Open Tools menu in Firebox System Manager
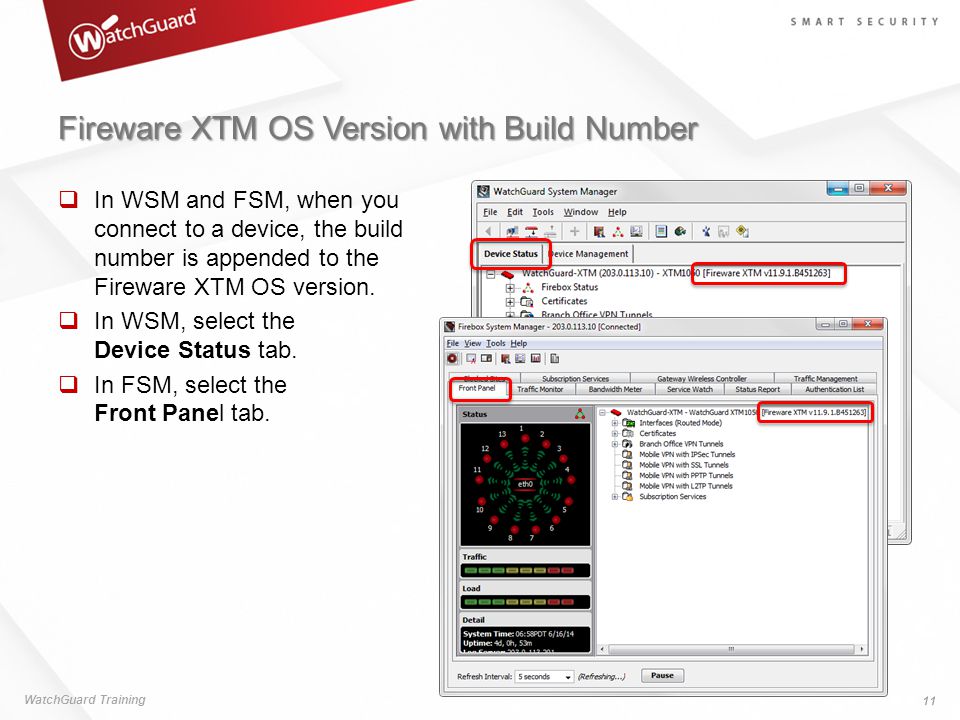 pos(495,343)
